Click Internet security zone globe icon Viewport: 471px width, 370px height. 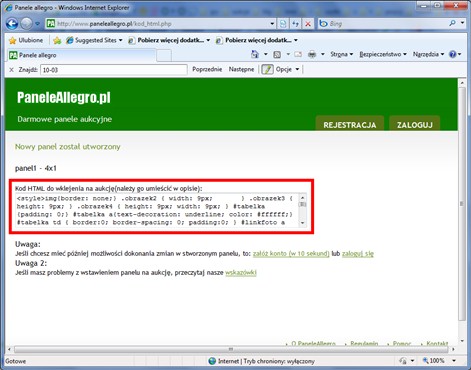(x=212, y=361)
